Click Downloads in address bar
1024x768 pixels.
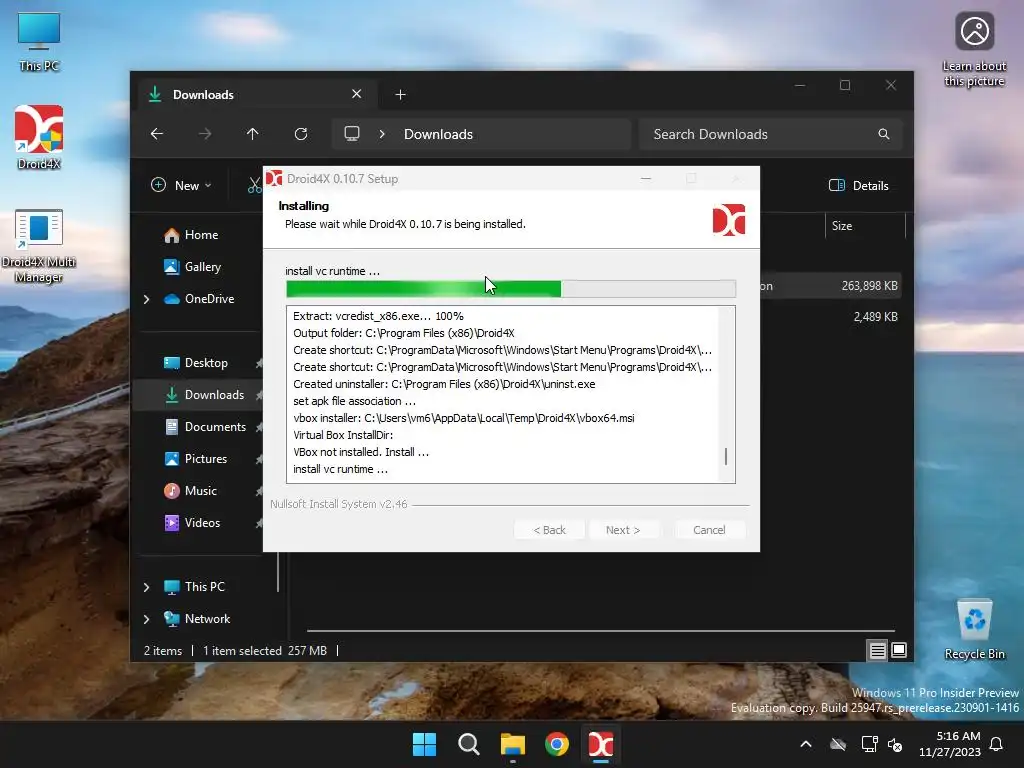(438, 134)
